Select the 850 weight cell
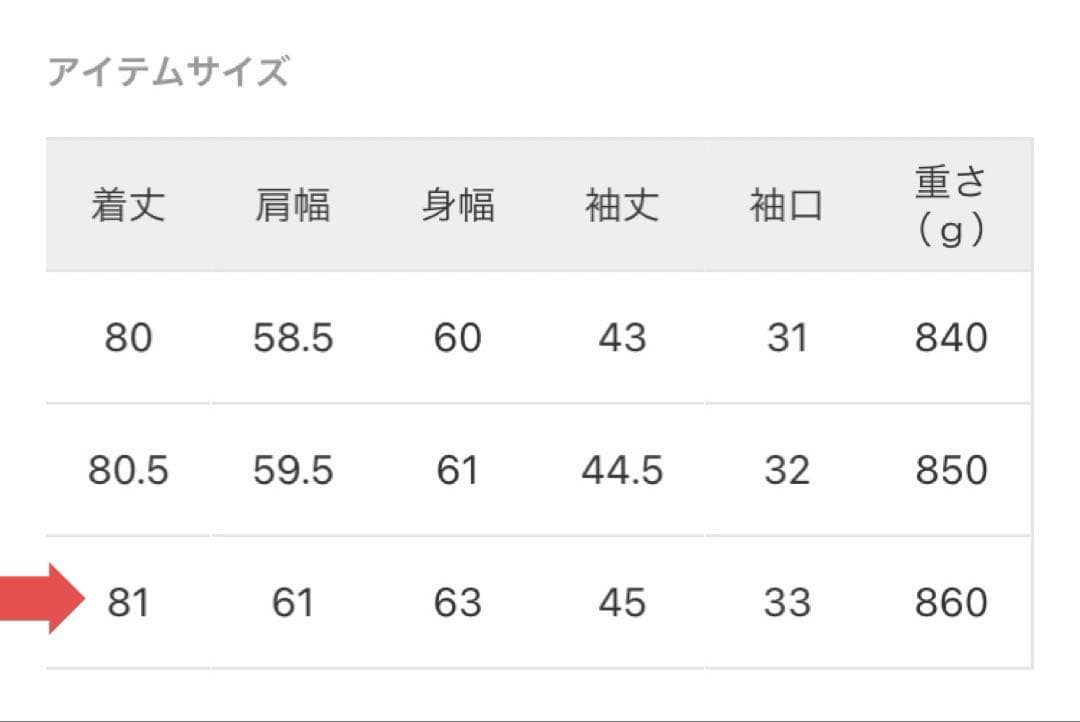This screenshot has height=722, width=1080. (x=950, y=470)
